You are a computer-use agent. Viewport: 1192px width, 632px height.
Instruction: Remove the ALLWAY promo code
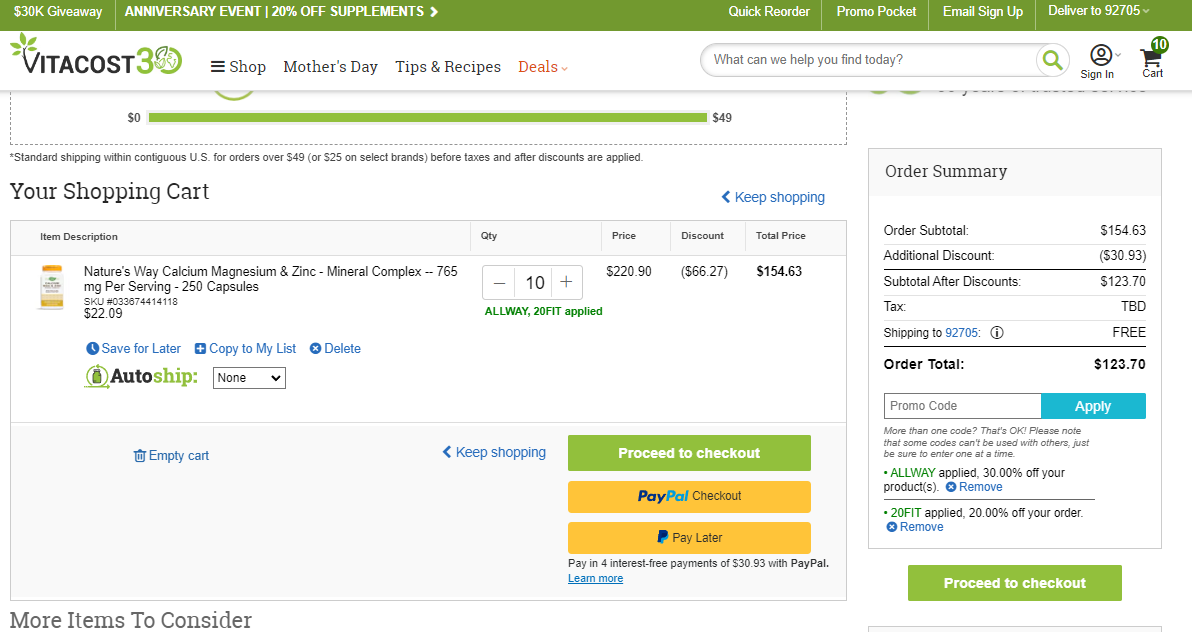974,487
